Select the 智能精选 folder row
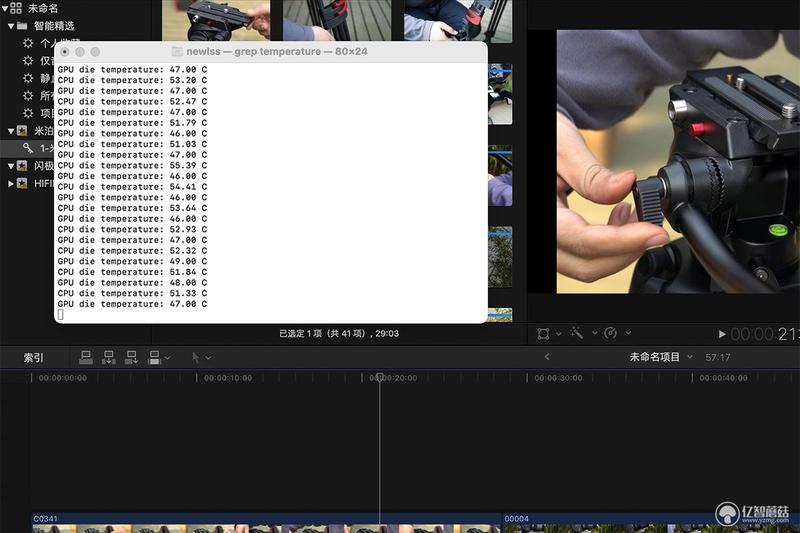The width and height of the screenshot is (800, 533). click(77, 26)
